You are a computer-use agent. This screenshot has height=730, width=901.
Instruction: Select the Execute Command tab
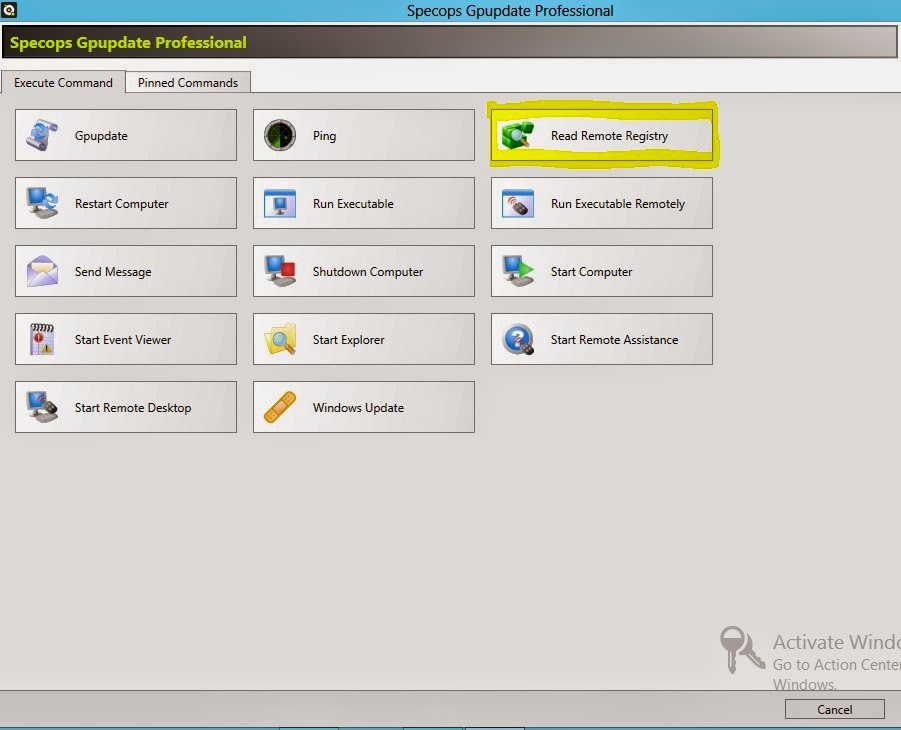point(63,82)
